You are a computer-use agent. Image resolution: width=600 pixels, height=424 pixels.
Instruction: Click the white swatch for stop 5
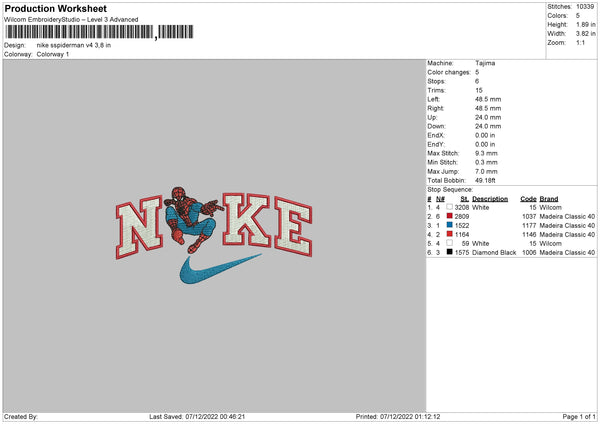click(x=450, y=243)
